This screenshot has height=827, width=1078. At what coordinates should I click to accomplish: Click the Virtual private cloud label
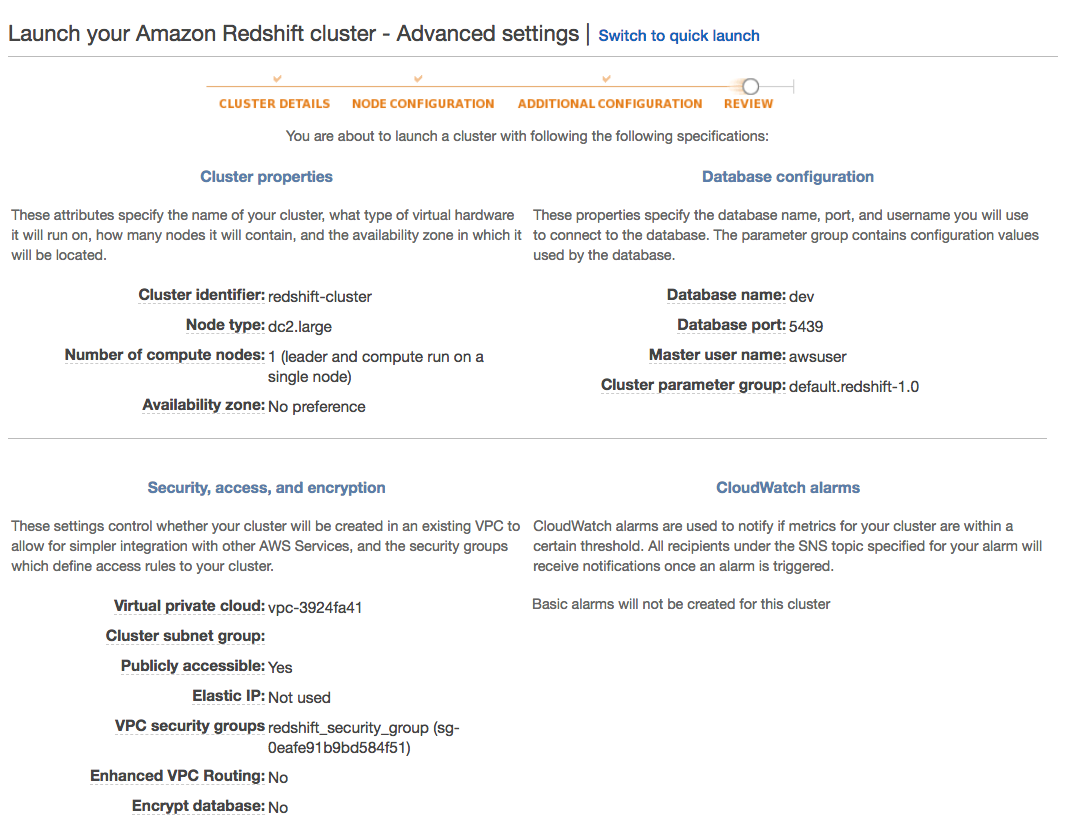pyautogui.click(x=189, y=607)
